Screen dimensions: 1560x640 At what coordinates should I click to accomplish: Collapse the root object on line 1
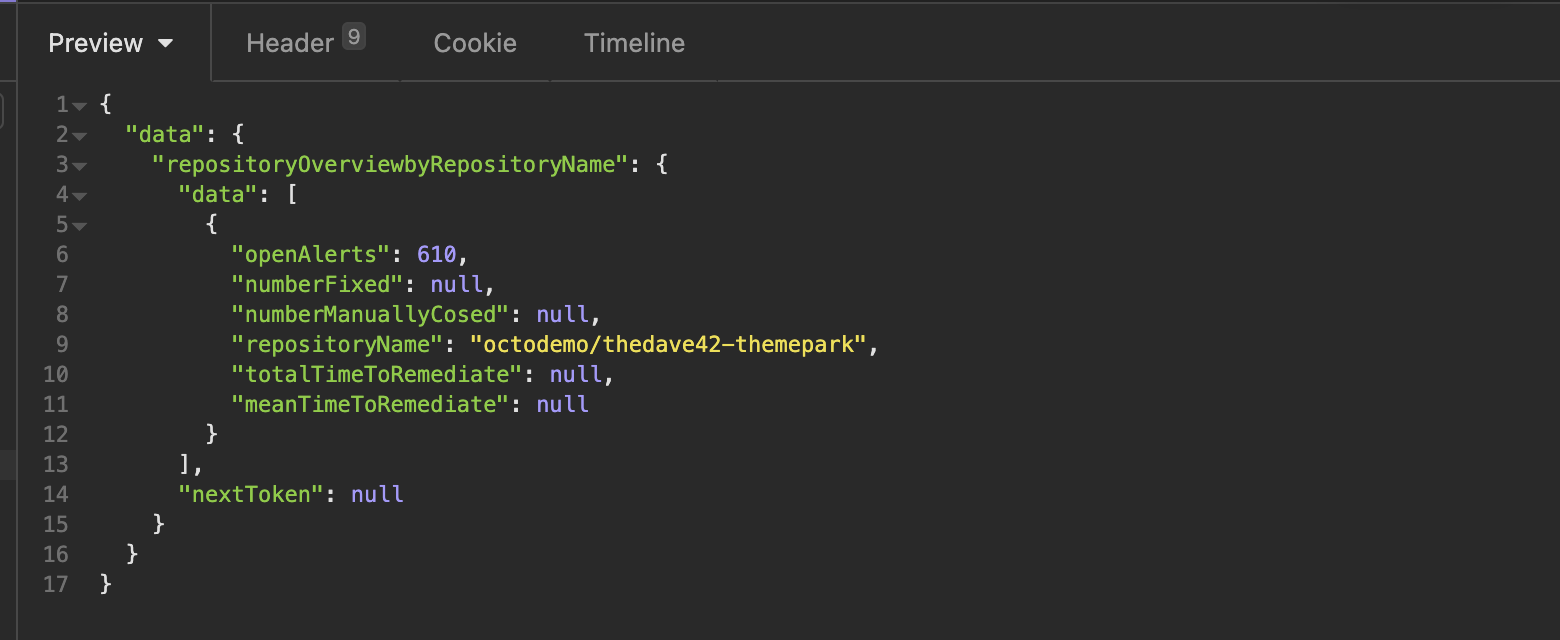(x=80, y=106)
